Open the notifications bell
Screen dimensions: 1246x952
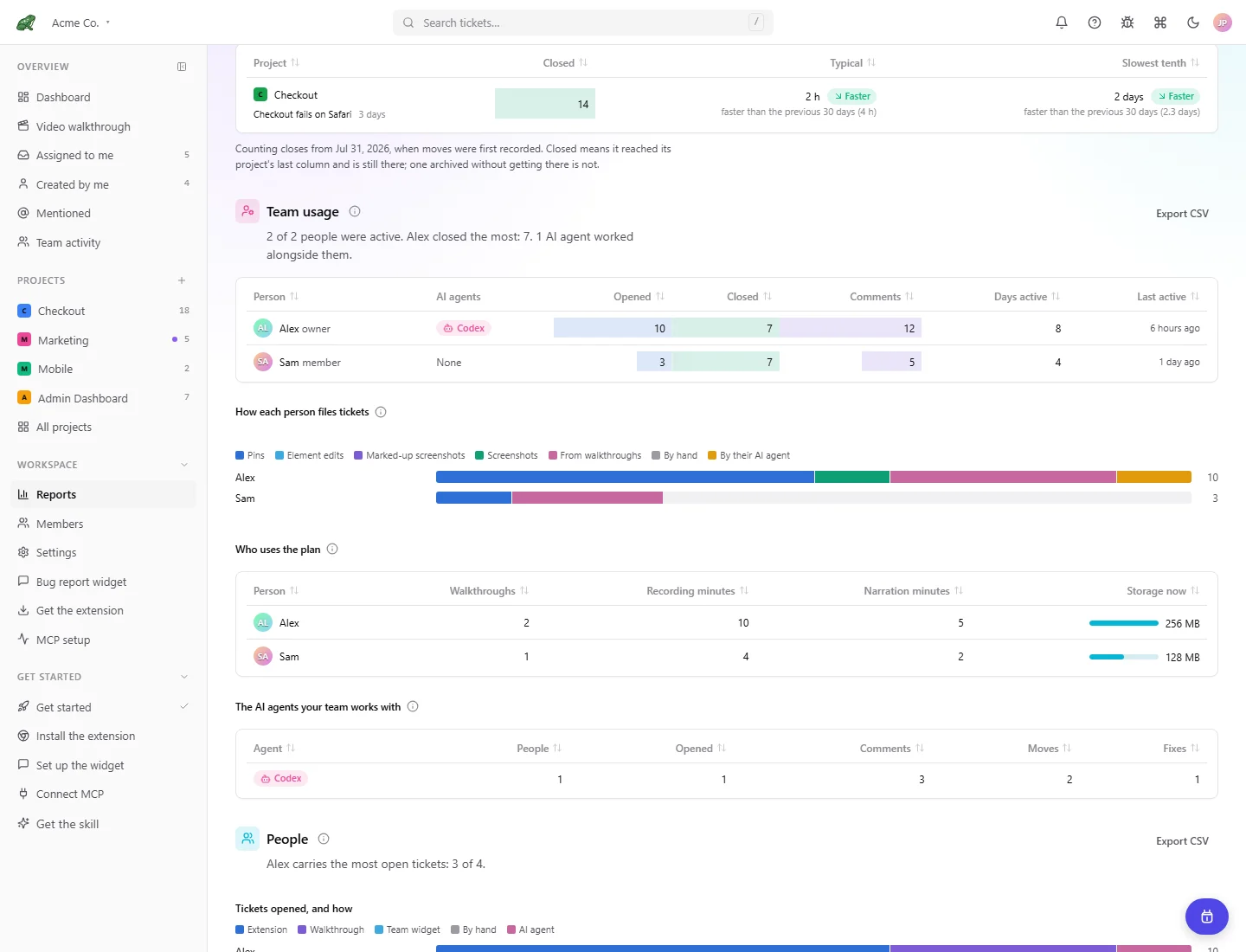tap(1062, 23)
